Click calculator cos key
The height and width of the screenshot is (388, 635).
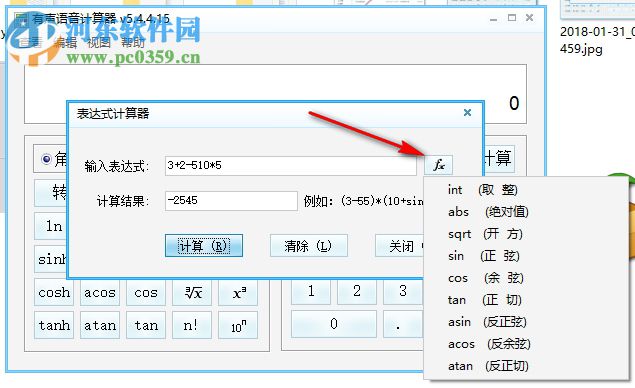pos(146,292)
